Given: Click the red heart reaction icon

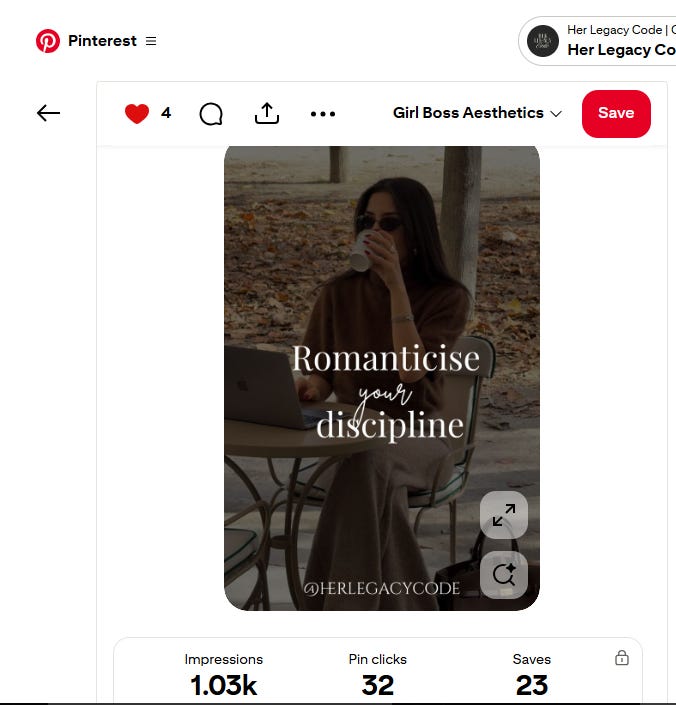Looking at the screenshot, I should [137, 113].
